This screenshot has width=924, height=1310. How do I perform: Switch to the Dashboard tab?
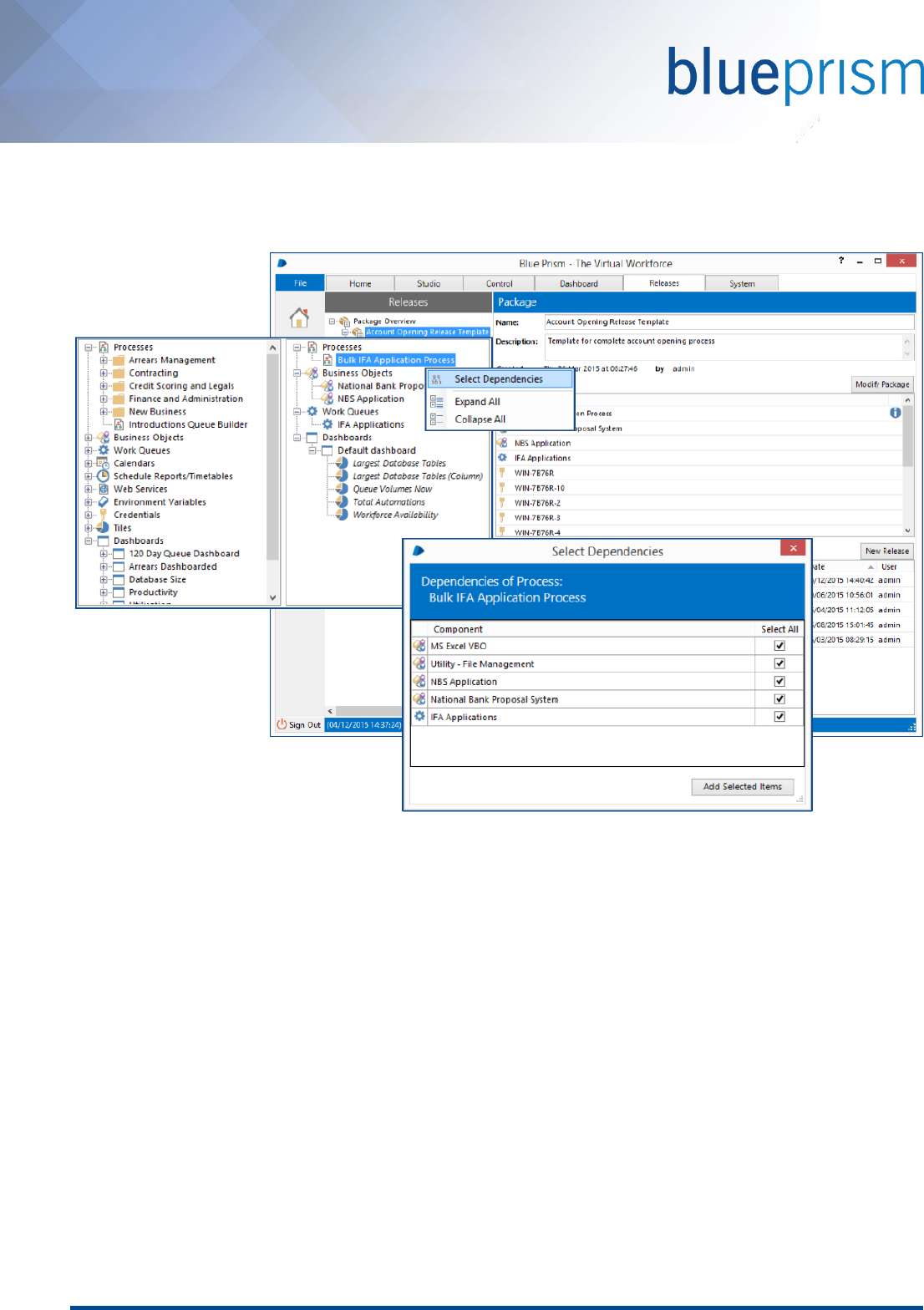click(x=579, y=283)
